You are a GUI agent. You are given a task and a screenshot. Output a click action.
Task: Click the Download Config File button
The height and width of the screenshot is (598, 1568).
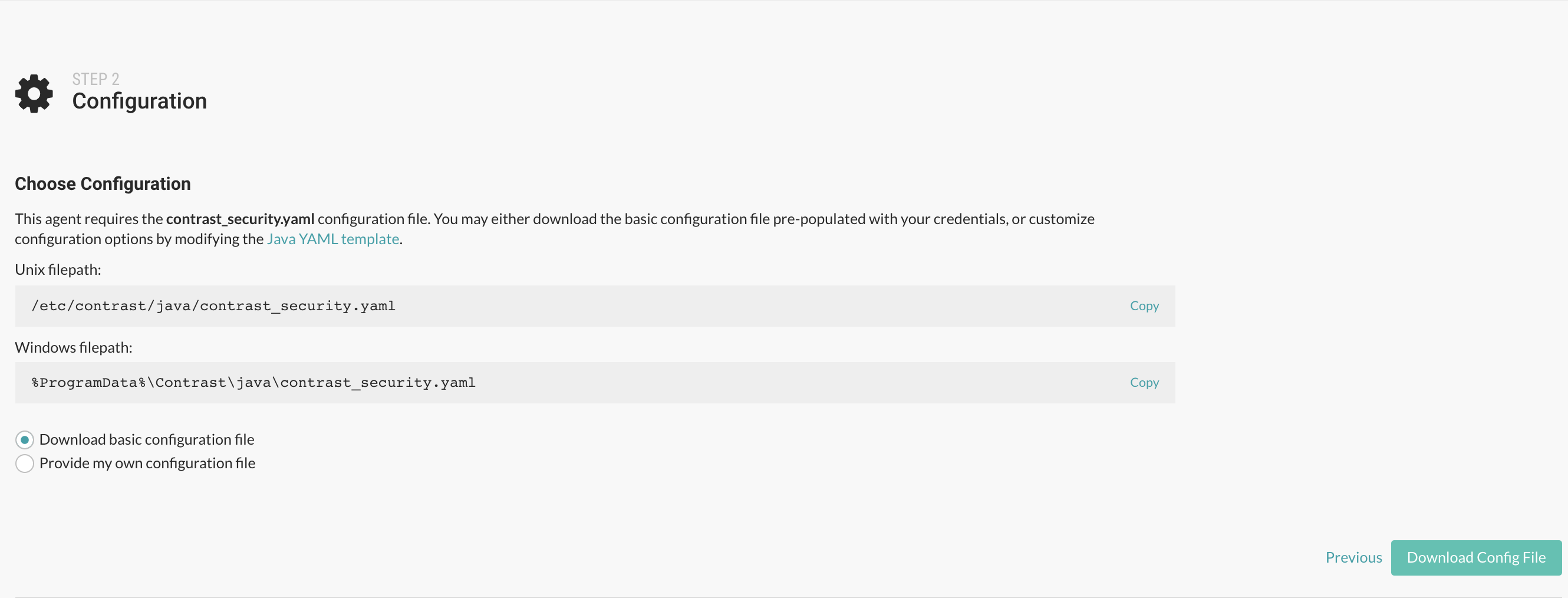coord(1475,557)
